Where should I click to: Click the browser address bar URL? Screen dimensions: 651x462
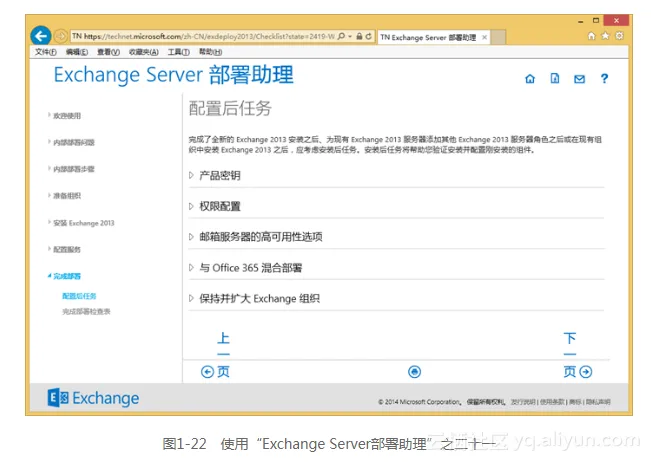point(220,37)
